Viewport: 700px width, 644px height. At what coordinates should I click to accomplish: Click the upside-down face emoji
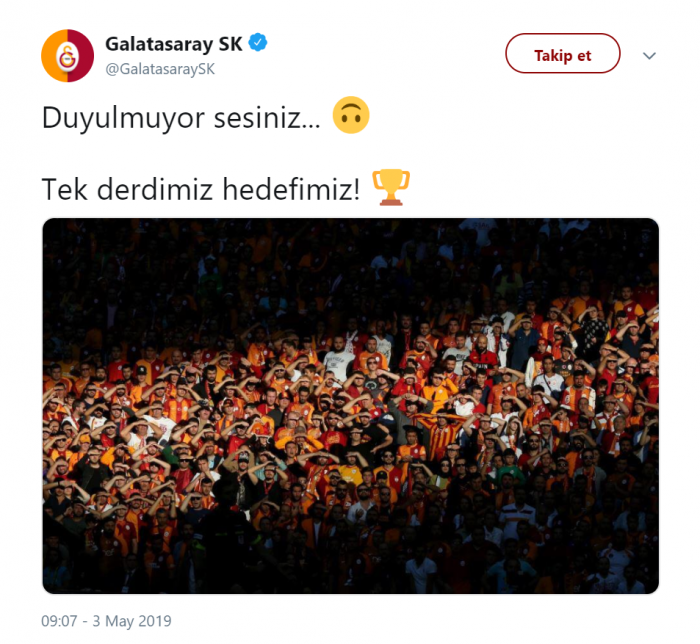[x=351, y=115]
